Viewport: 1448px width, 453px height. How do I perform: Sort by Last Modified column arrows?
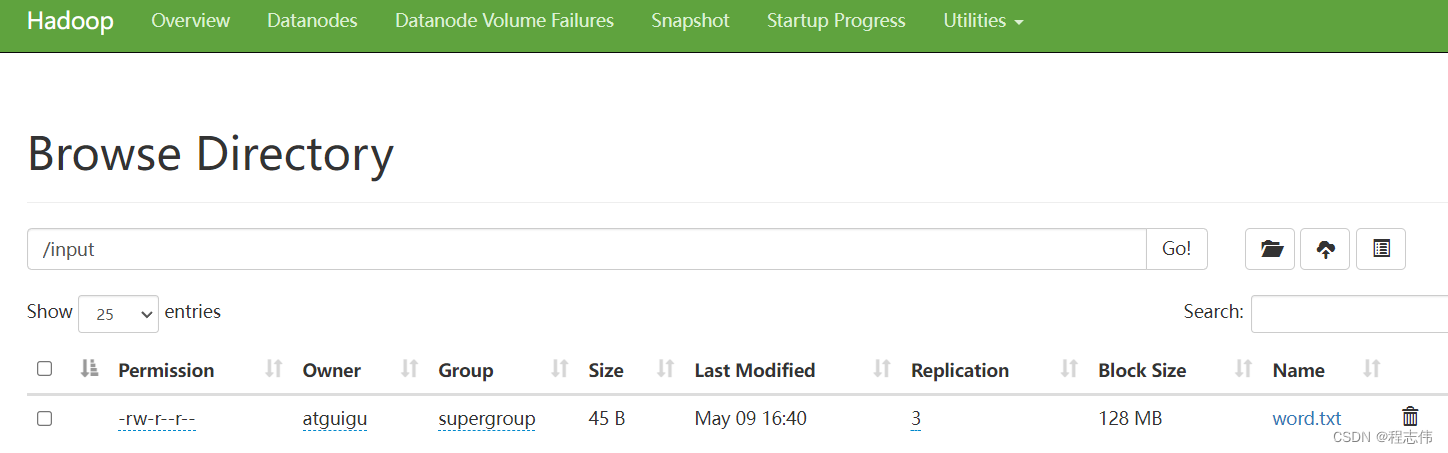click(x=881, y=369)
